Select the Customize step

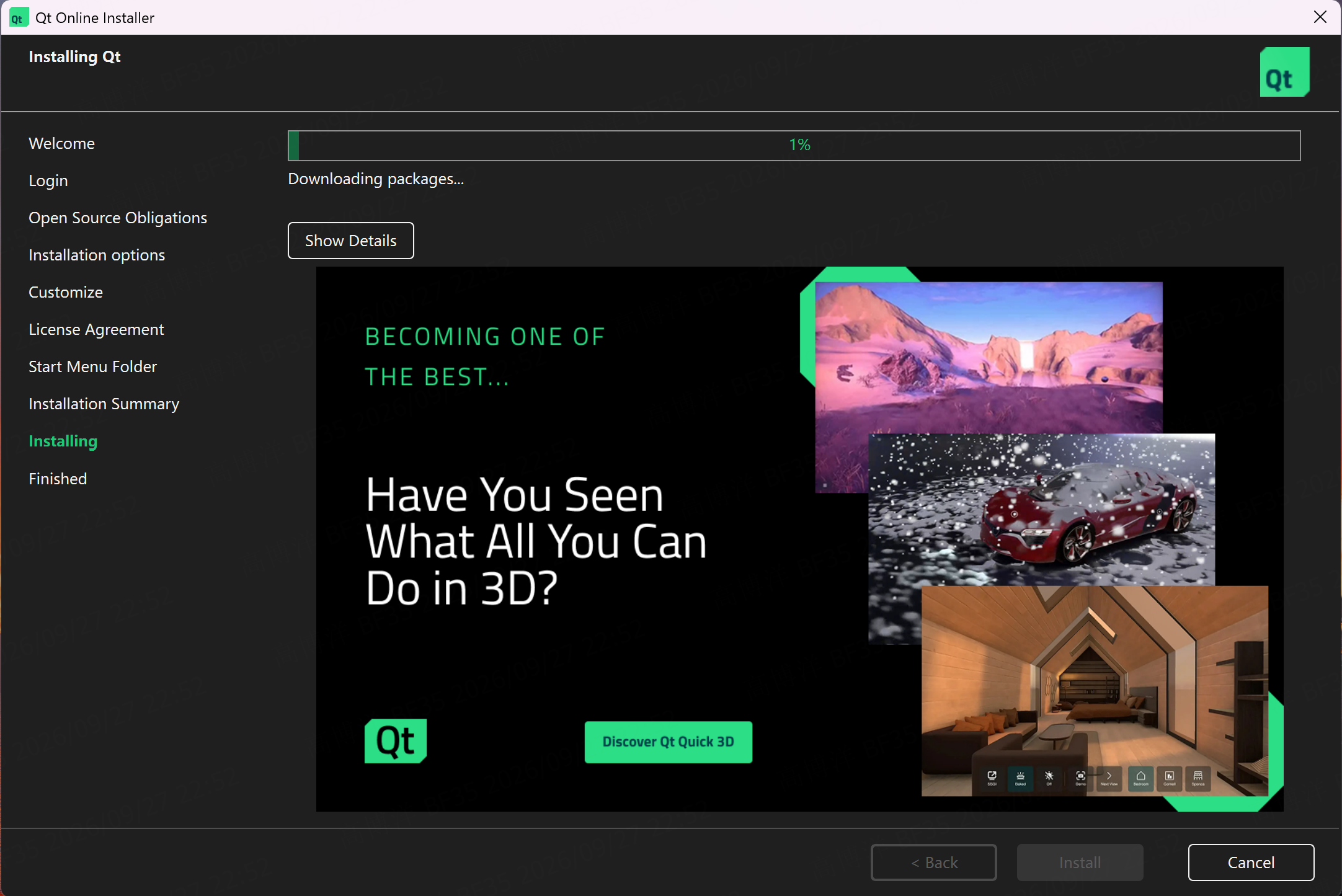66,292
